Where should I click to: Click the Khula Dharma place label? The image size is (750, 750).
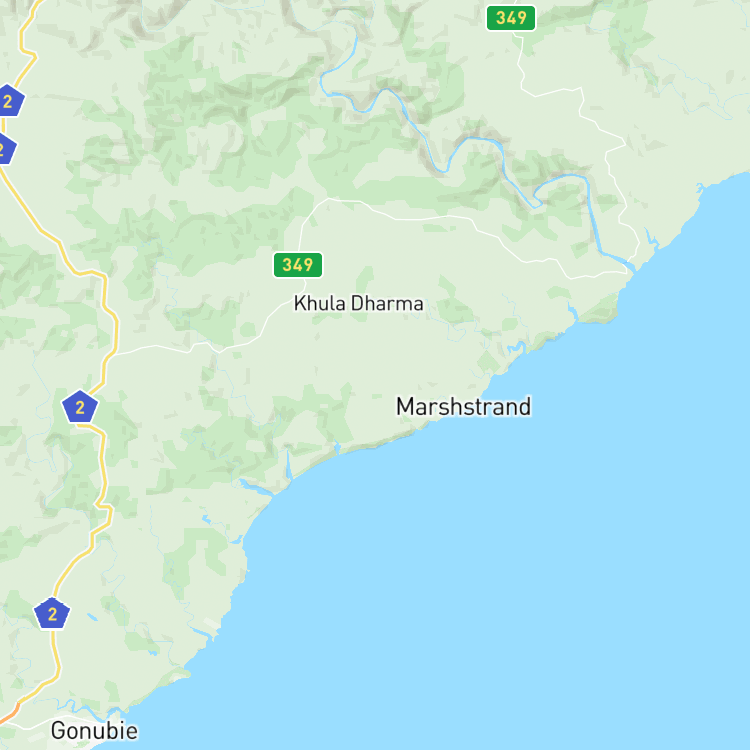358,304
